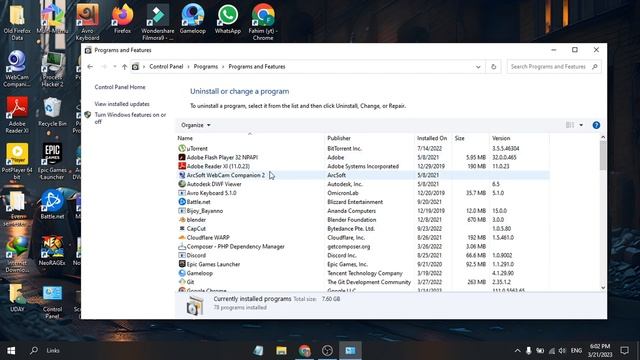Screen dimensions: 640x360
Task: Open the Organize dropdown
Action: tap(196, 125)
